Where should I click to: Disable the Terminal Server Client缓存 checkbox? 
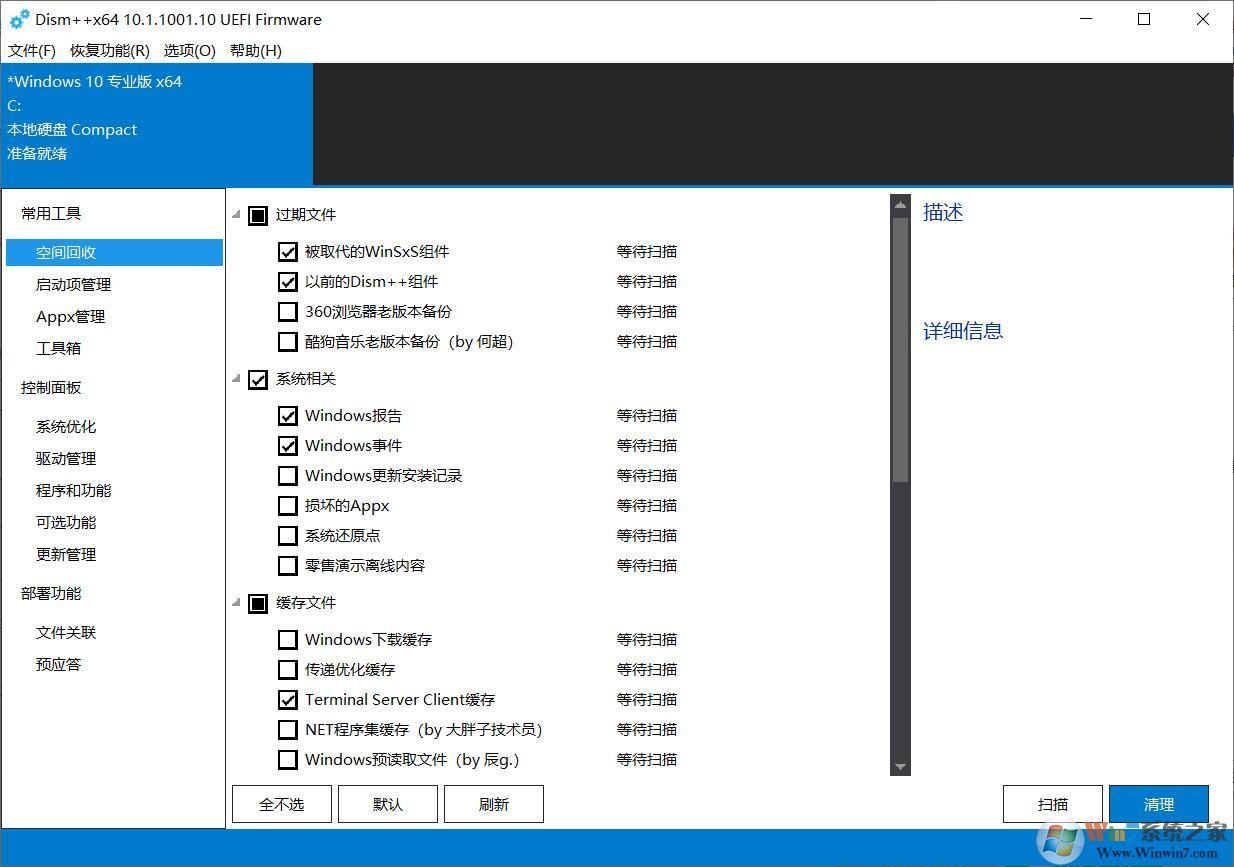288,699
